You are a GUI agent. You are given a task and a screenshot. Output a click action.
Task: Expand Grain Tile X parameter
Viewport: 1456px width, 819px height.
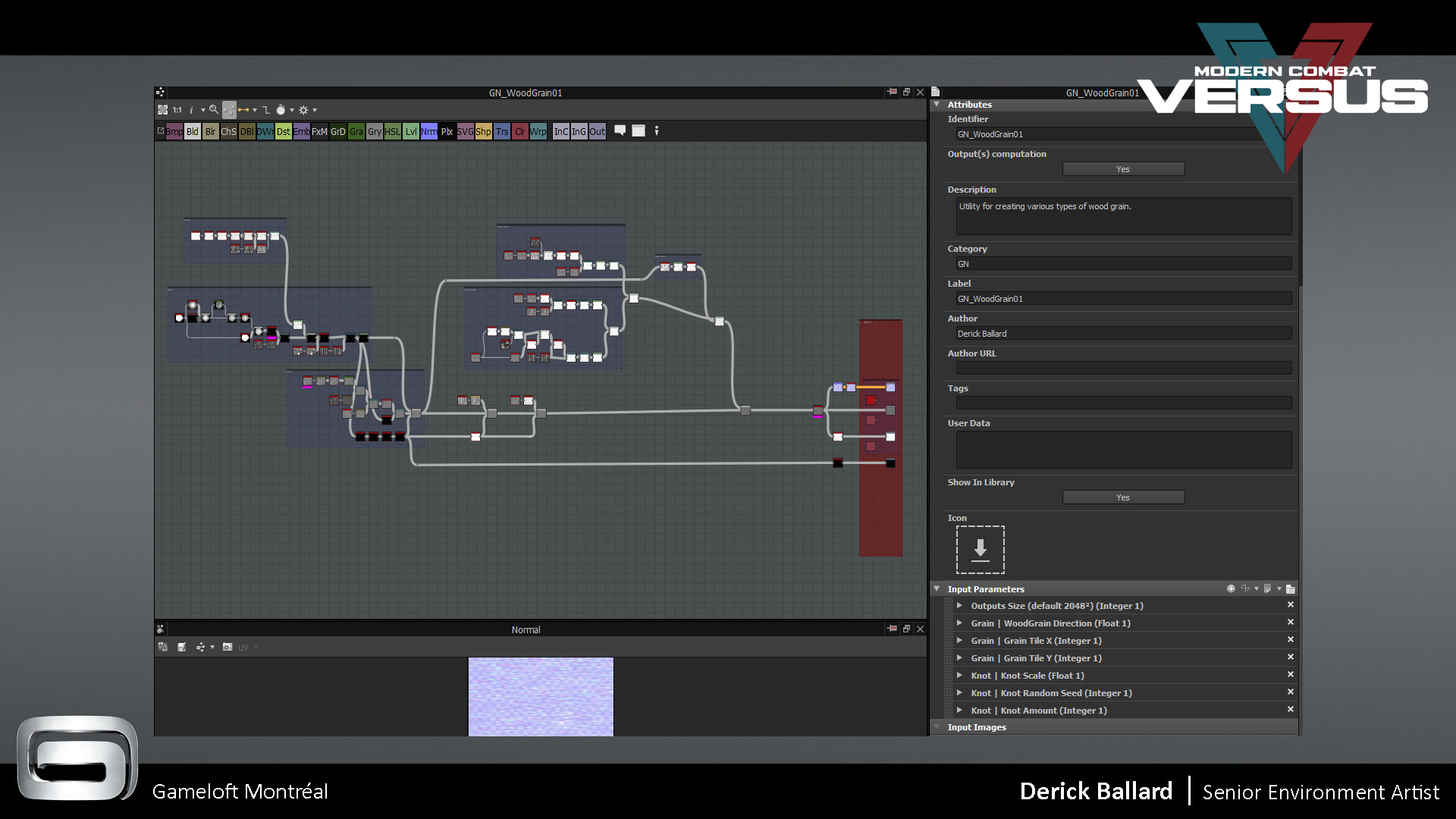[x=959, y=641]
